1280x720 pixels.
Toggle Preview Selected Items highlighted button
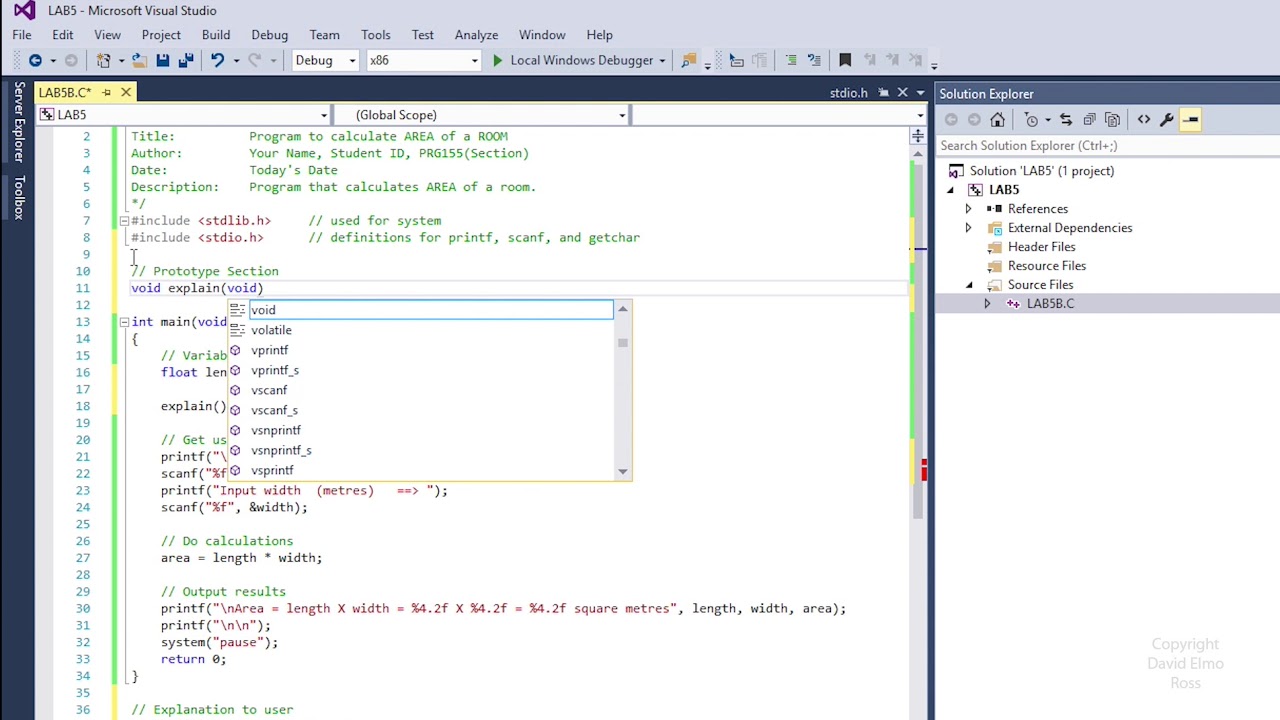(1190, 119)
